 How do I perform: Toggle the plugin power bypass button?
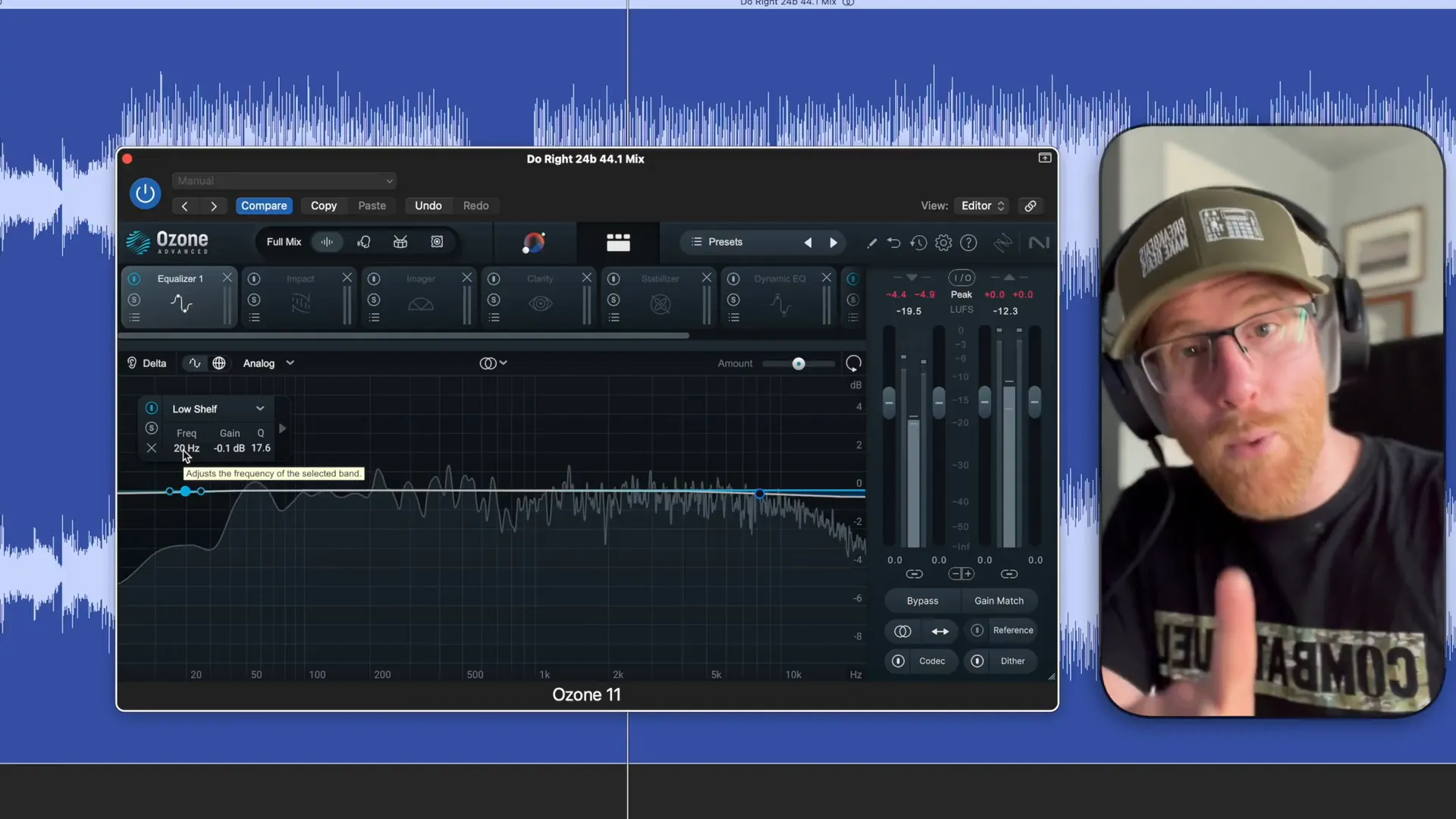145,193
